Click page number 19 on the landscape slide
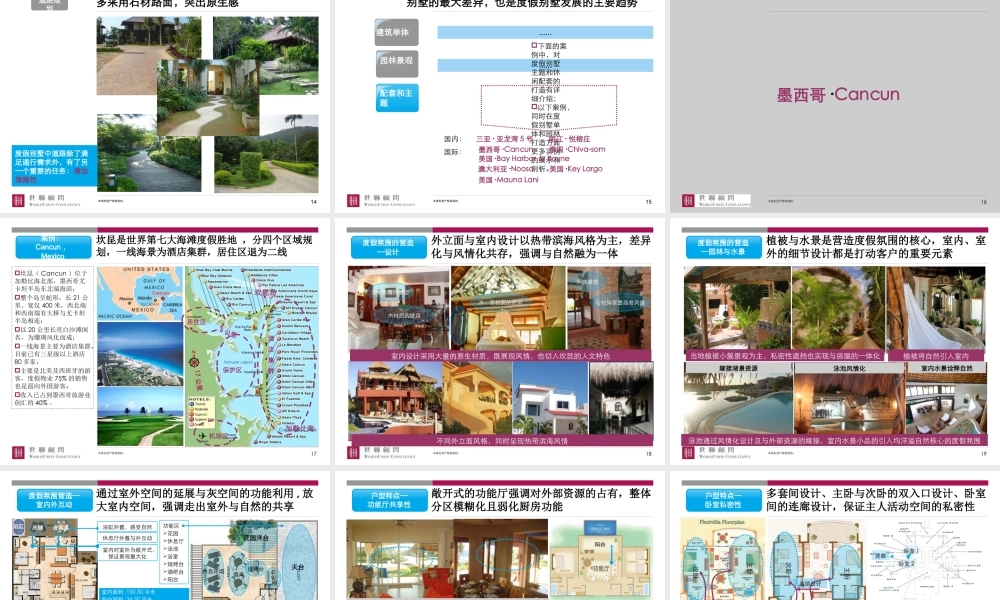 pos(983,453)
